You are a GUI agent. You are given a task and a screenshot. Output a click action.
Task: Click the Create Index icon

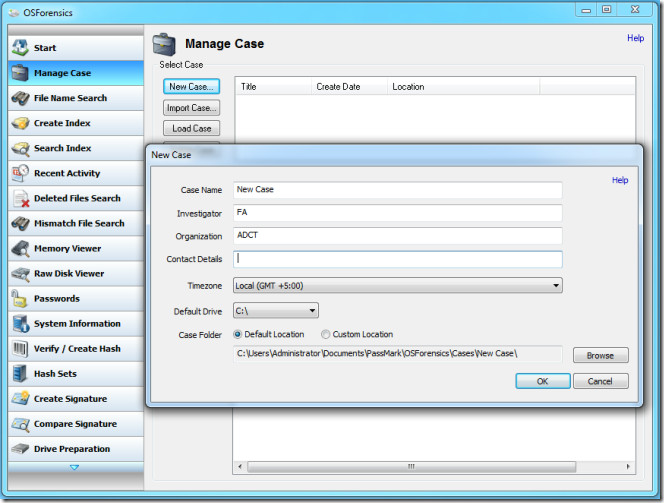tap(20, 123)
